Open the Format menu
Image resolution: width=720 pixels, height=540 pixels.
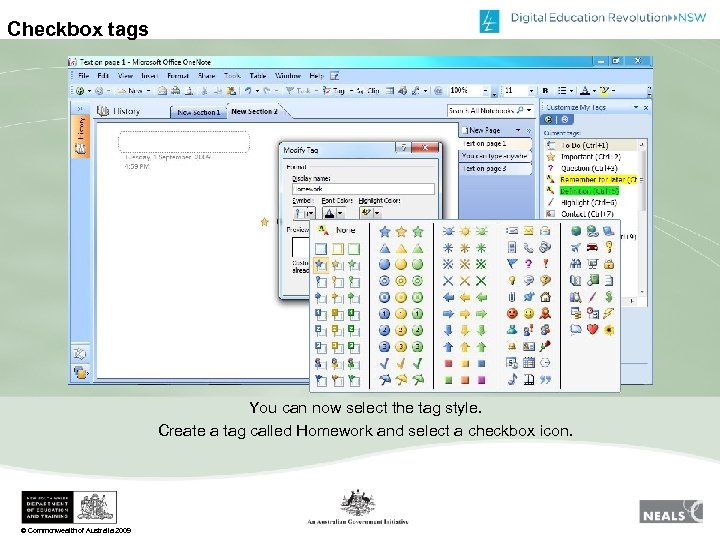pyautogui.click(x=177, y=76)
